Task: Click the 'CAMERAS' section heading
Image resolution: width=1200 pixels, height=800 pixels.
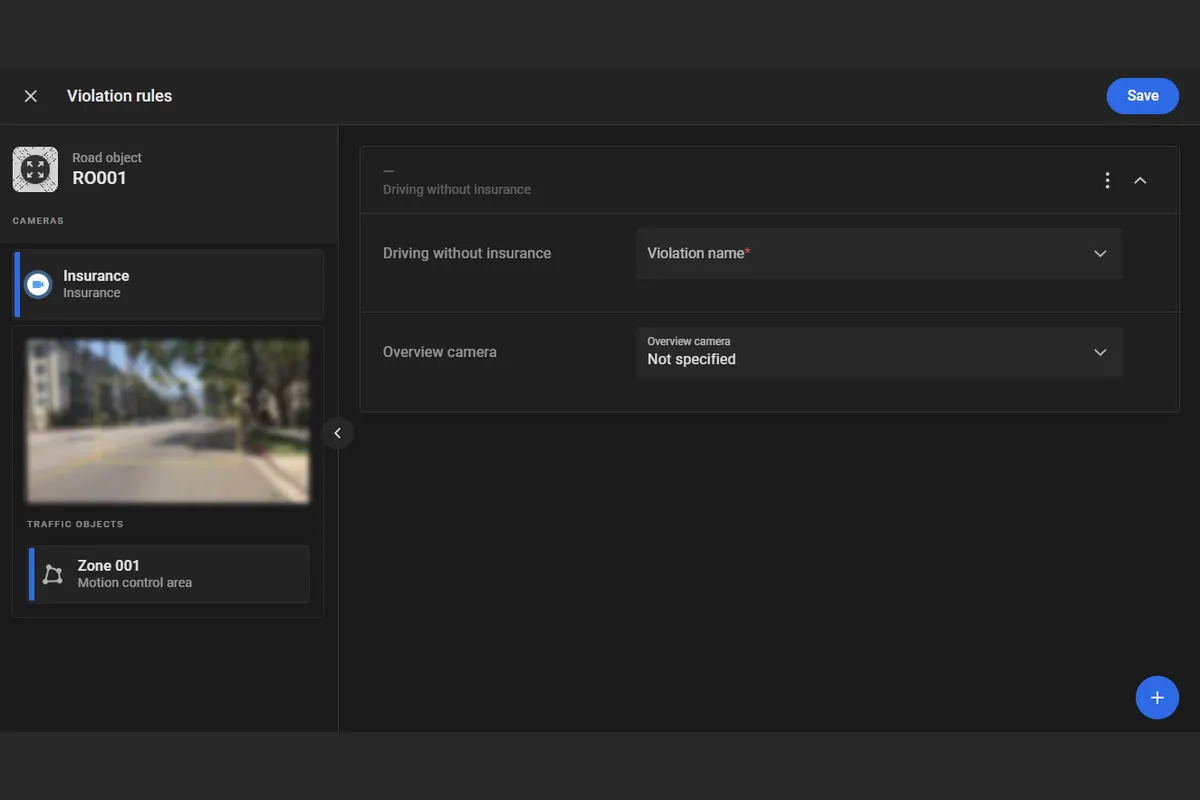Action: [x=38, y=220]
